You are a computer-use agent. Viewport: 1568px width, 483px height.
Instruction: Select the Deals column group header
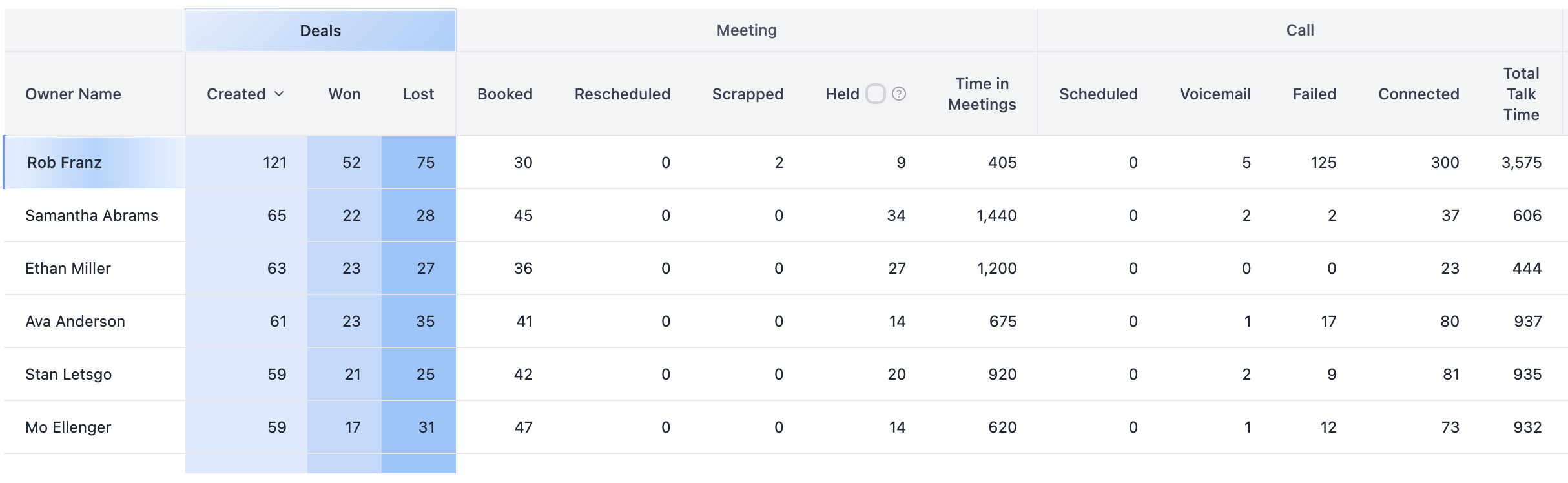pyautogui.click(x=320, y=30)
